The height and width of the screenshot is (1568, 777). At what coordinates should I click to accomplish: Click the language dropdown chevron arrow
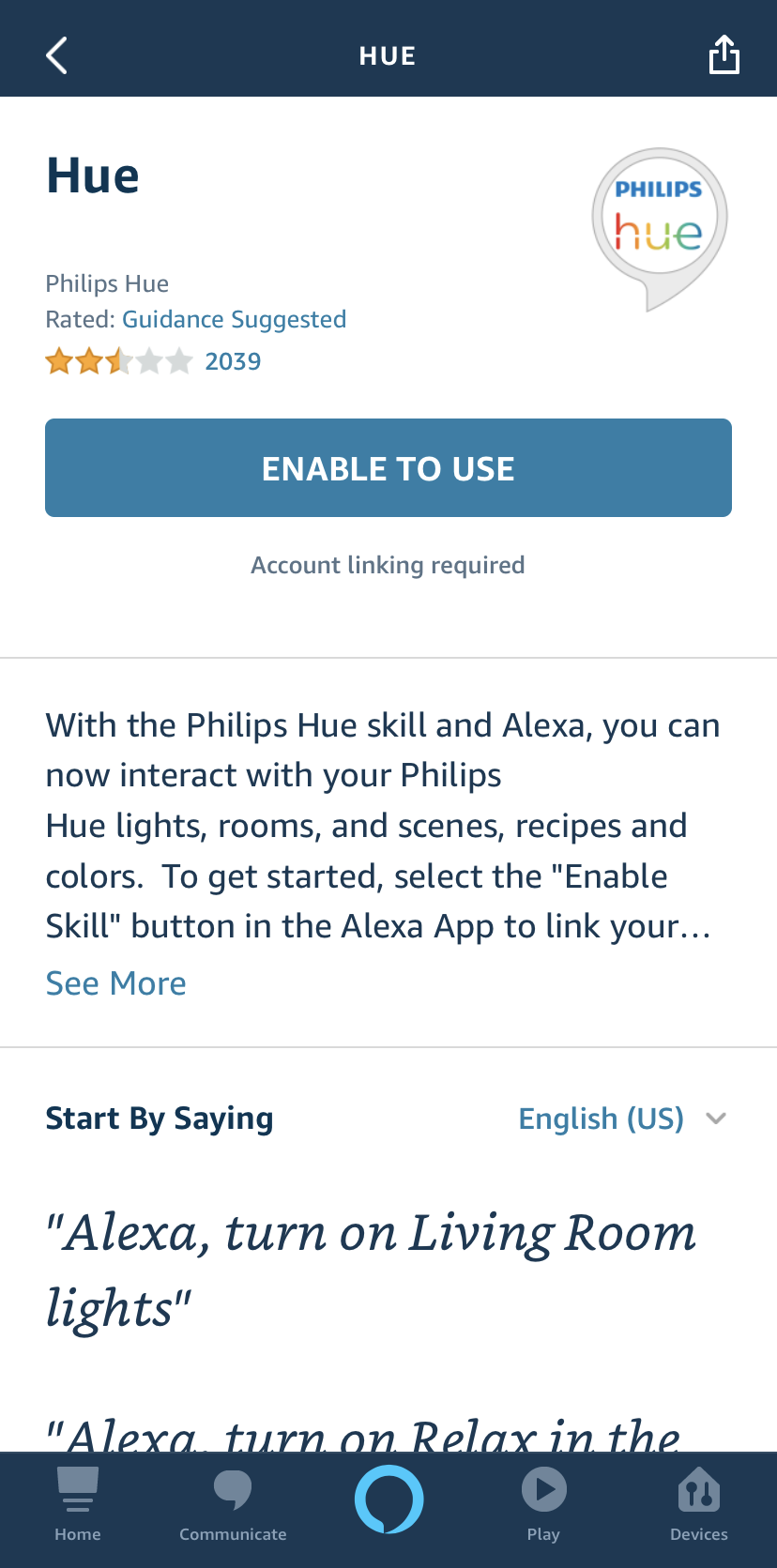click(x=716, y=1119)
